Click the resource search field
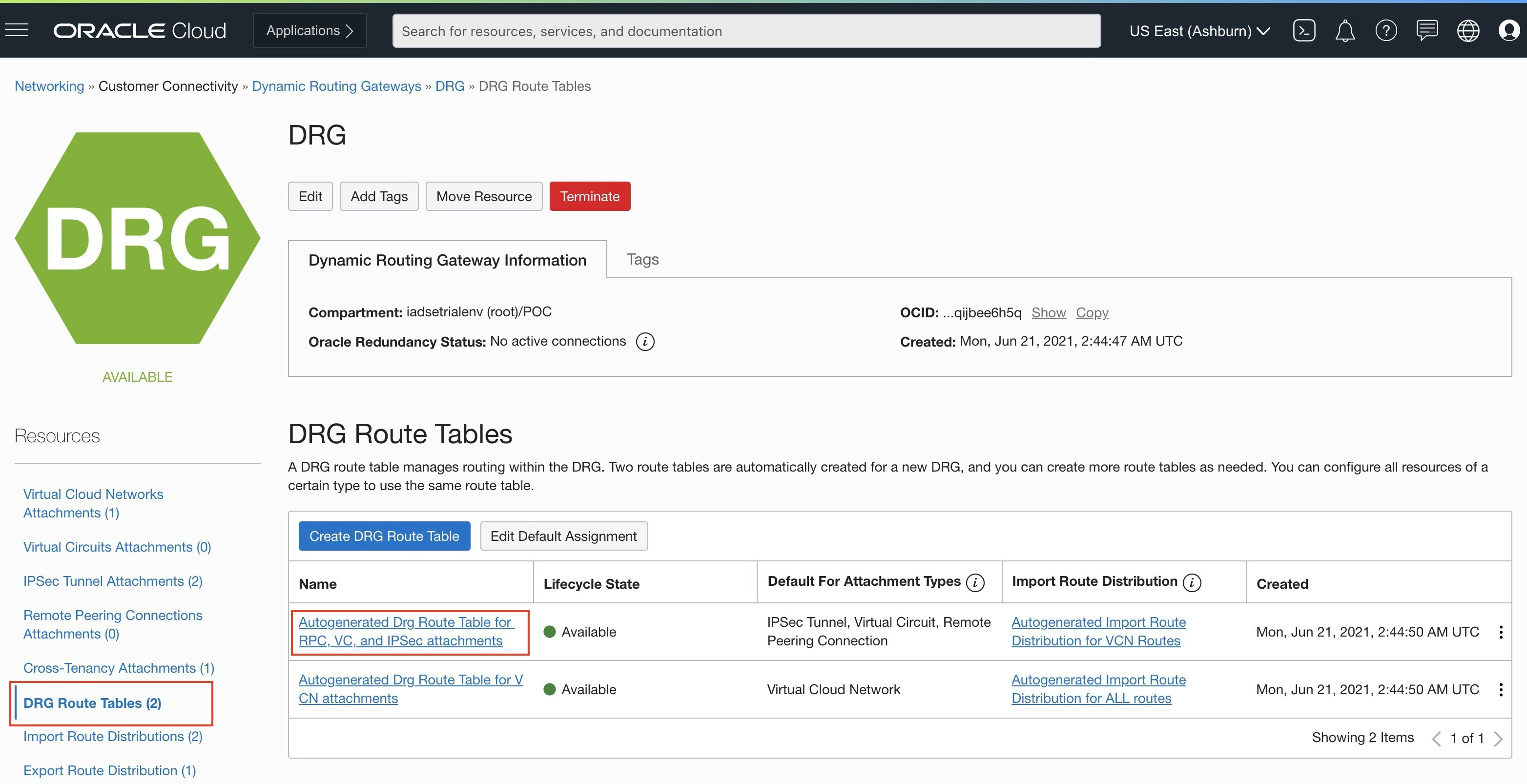 point(746,31)
